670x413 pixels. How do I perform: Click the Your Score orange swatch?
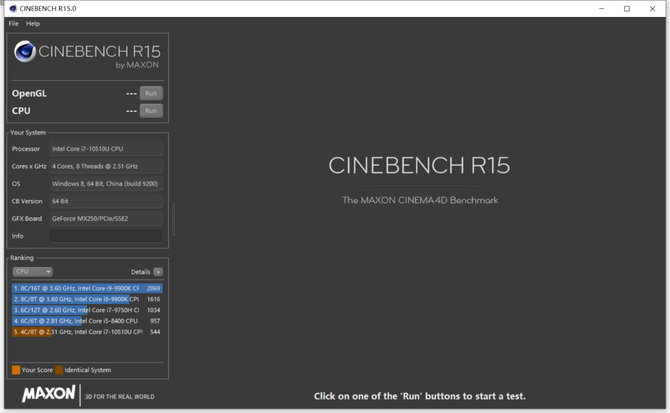point(16,370)
